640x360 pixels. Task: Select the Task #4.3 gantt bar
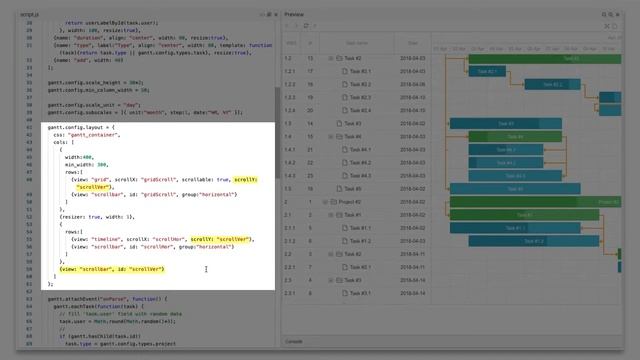point(515,176)
